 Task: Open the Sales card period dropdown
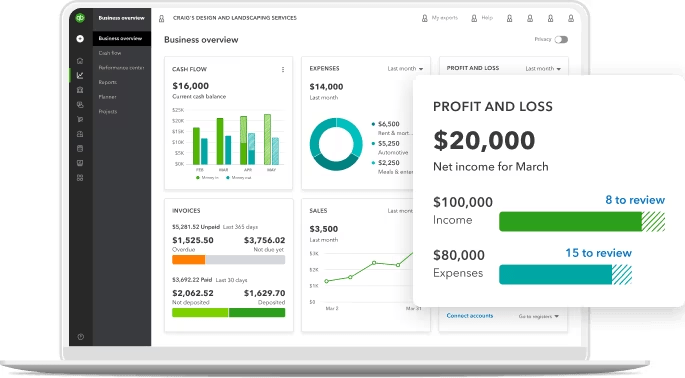(x=400, y=211)
